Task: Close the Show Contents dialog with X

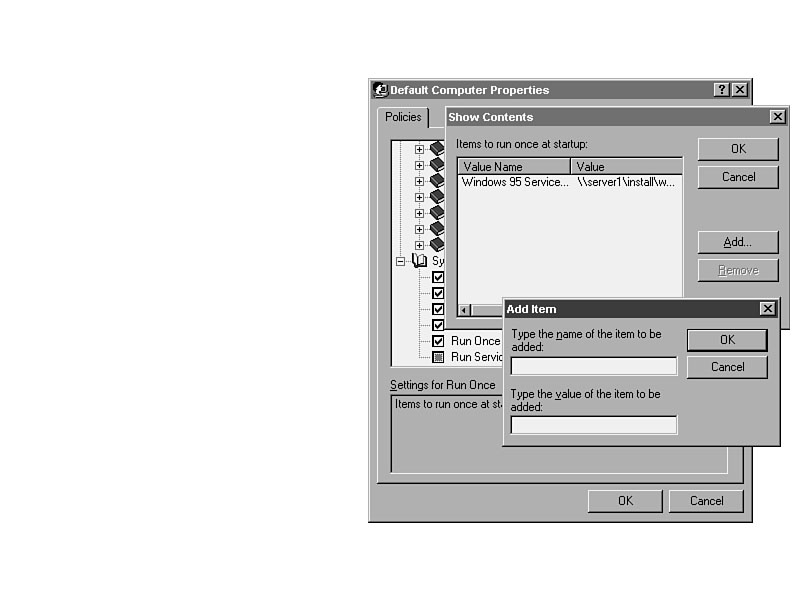Action: [x=777, y=117]
